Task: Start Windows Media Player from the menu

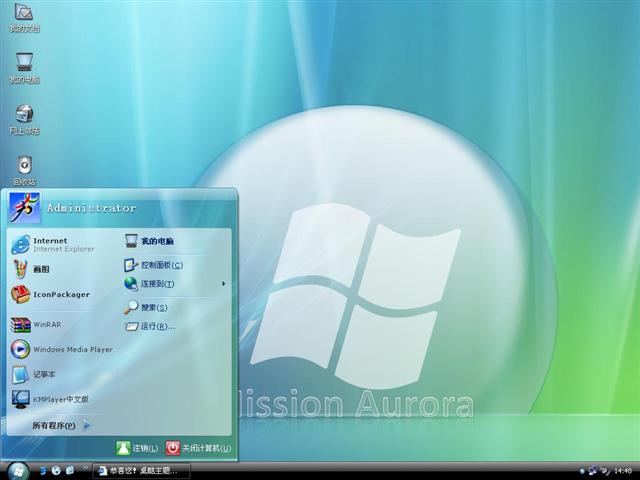Action: [61, 349]
